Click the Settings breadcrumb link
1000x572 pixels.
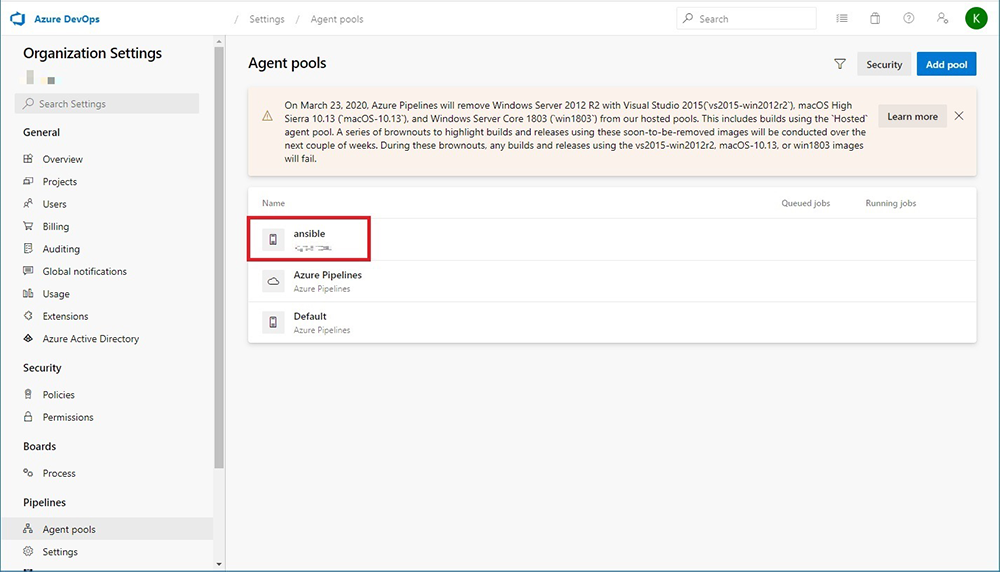pos(267,19)
